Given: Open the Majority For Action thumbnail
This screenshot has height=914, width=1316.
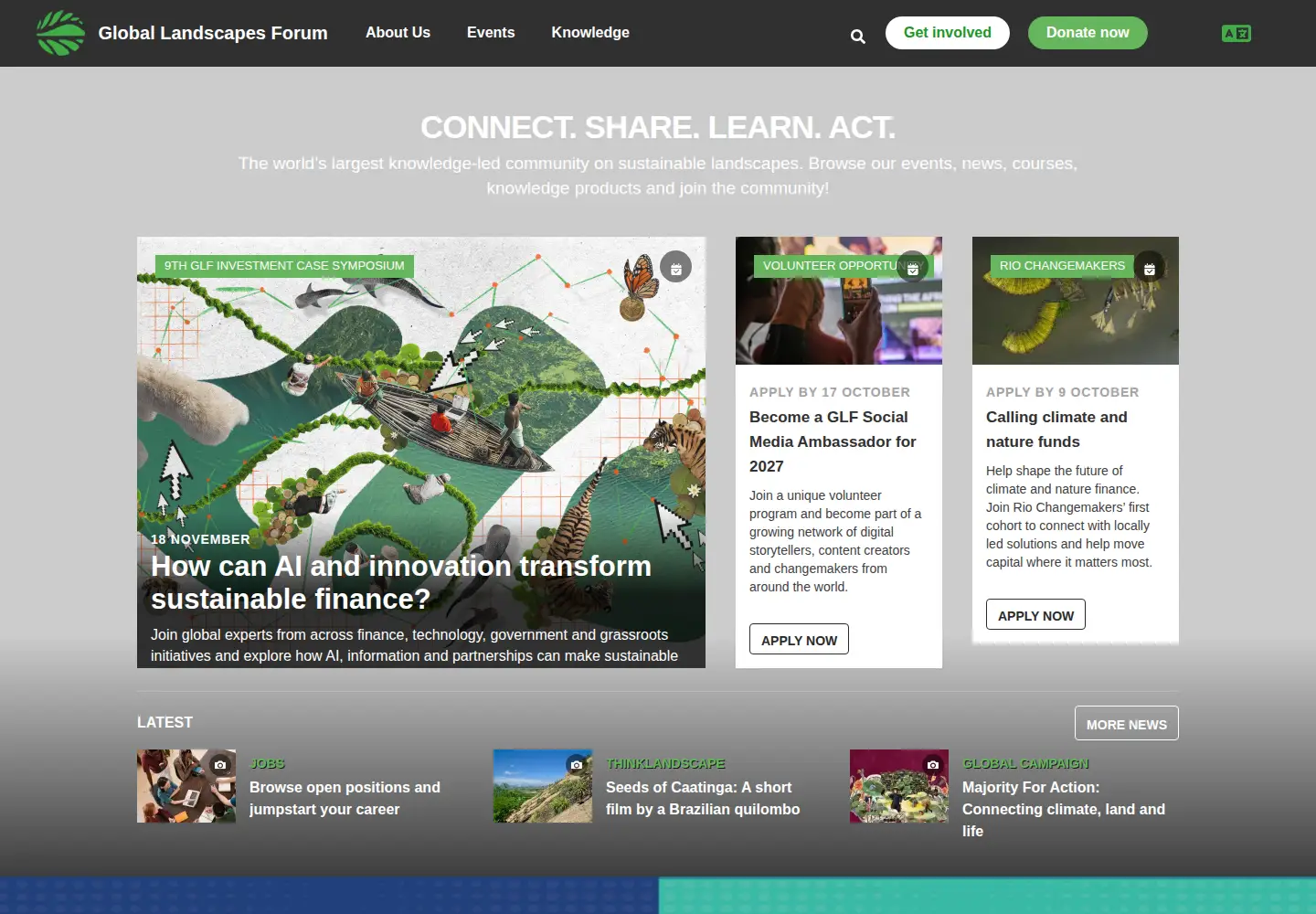Looking at the screenshot, I should tap(899, 786).
